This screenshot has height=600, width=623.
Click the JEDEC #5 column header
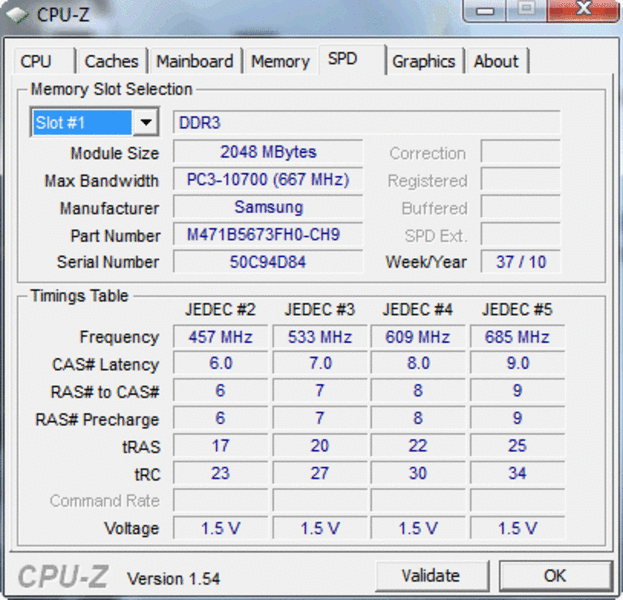pos(517,310)
